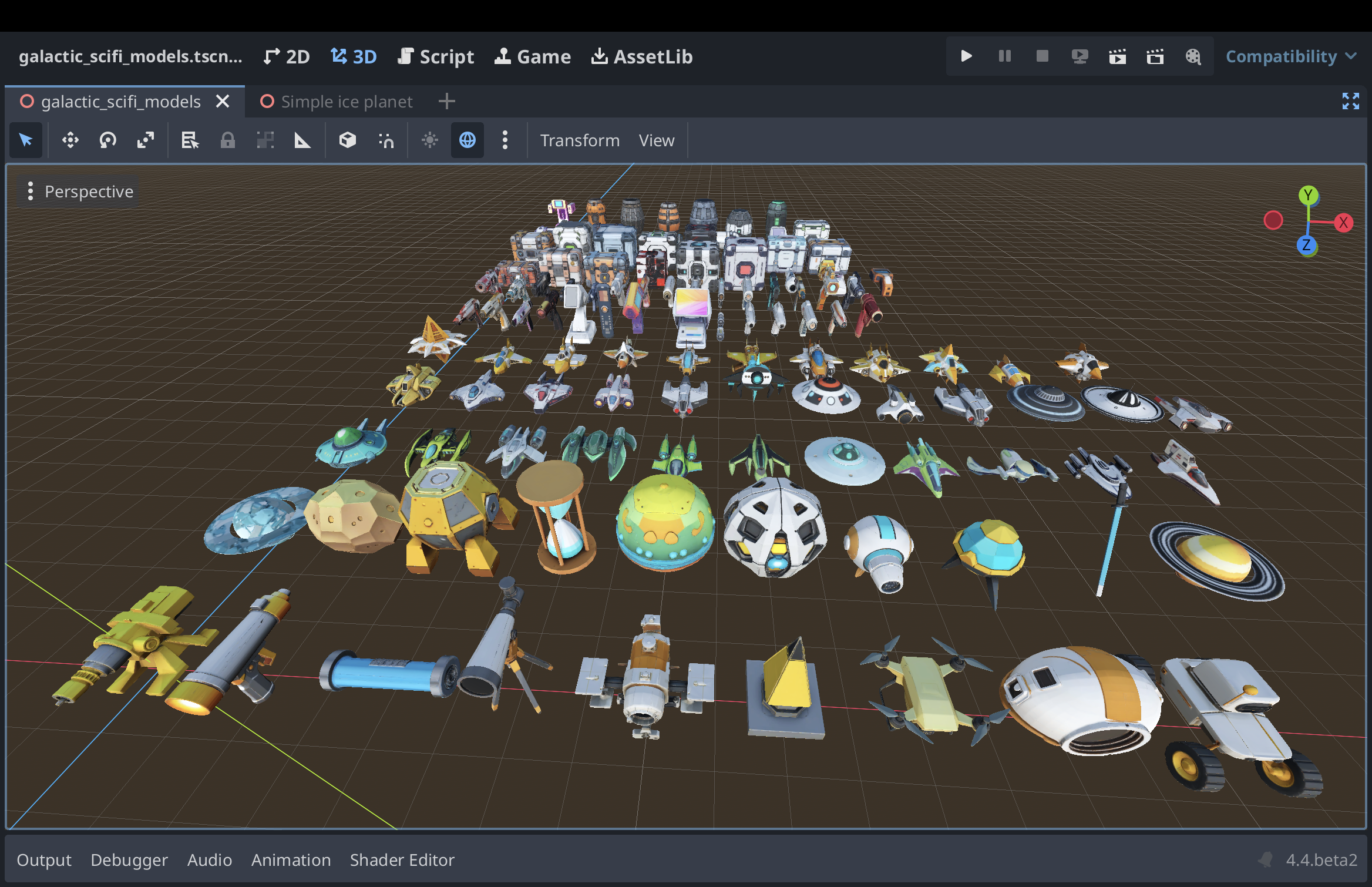
Task: Open the list of selectable nodes
Action: (x=190, y=140)
